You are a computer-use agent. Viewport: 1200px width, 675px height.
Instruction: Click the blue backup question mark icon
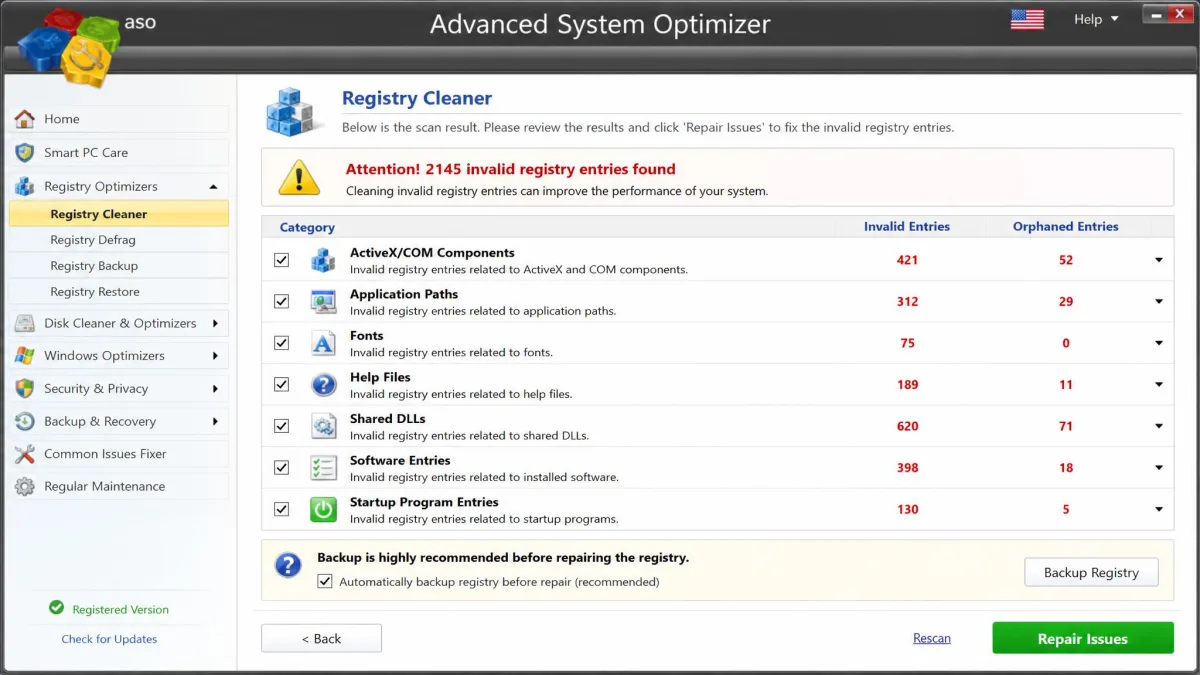point(288,566)
